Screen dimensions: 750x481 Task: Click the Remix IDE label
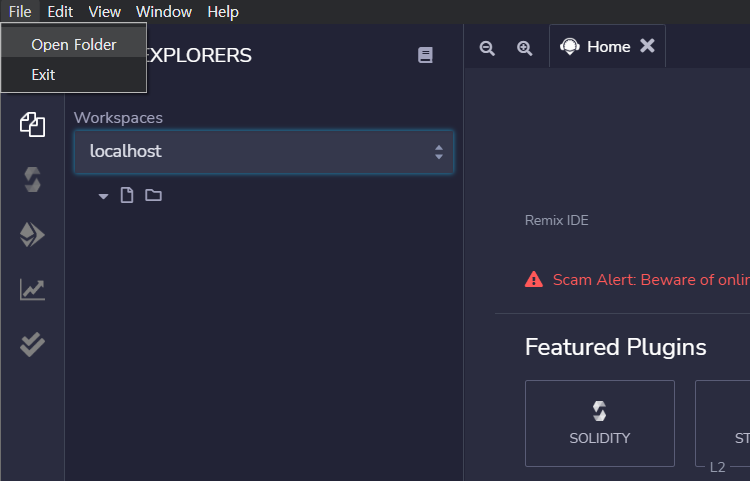click(556, 220)
